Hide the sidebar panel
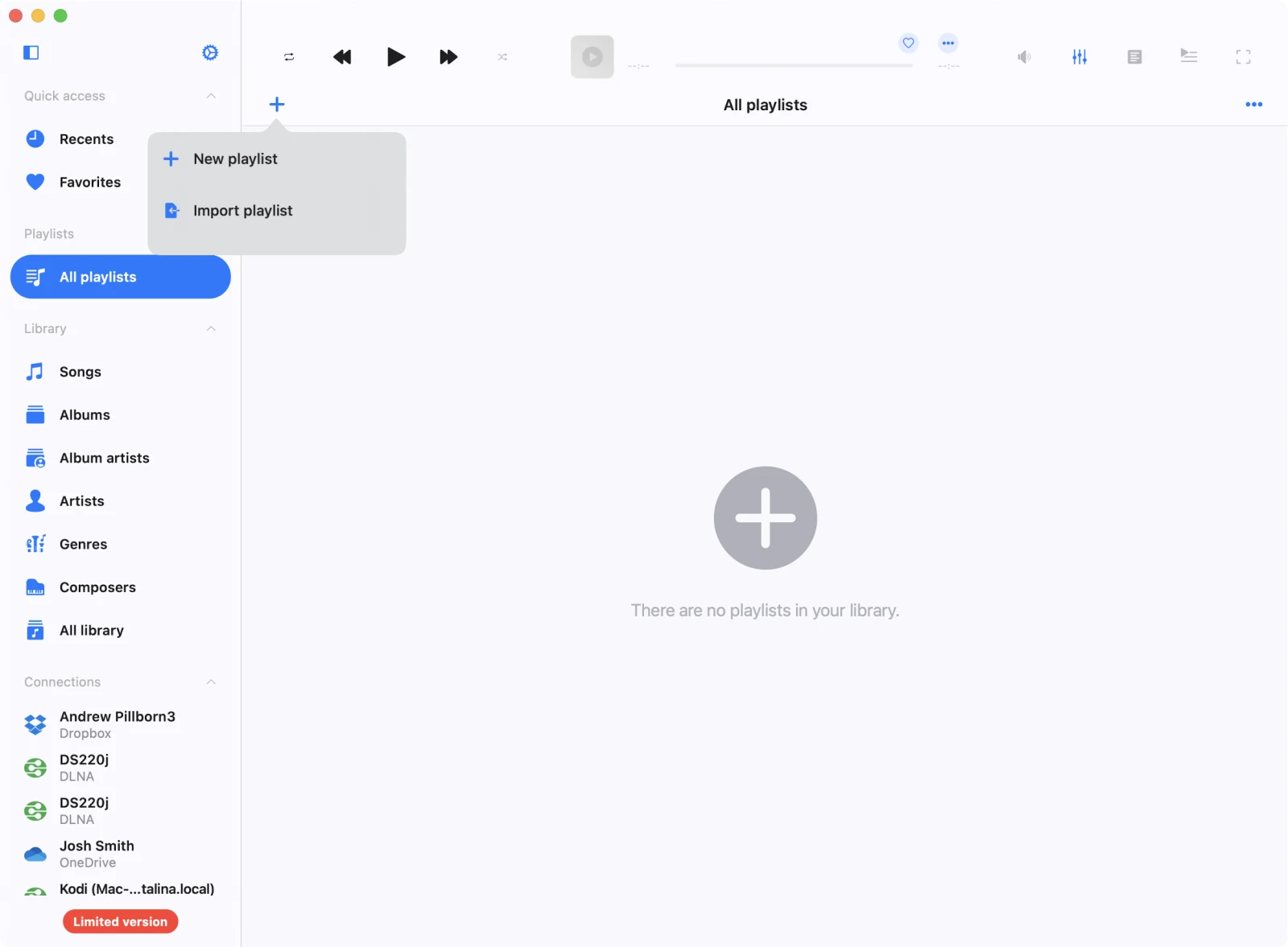 coord(31,52)
